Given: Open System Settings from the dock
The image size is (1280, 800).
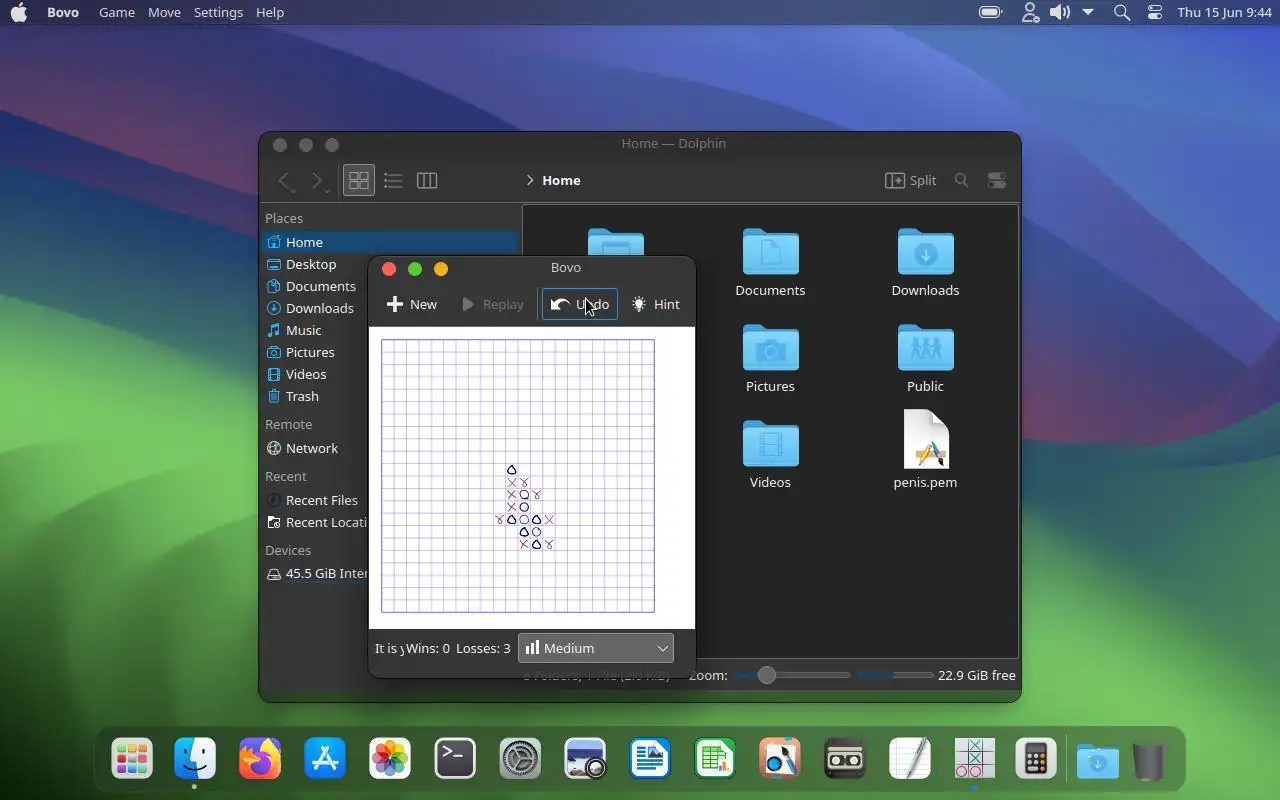Looking at the screenshot, I should pyautogui.click(x=520, y=759).
